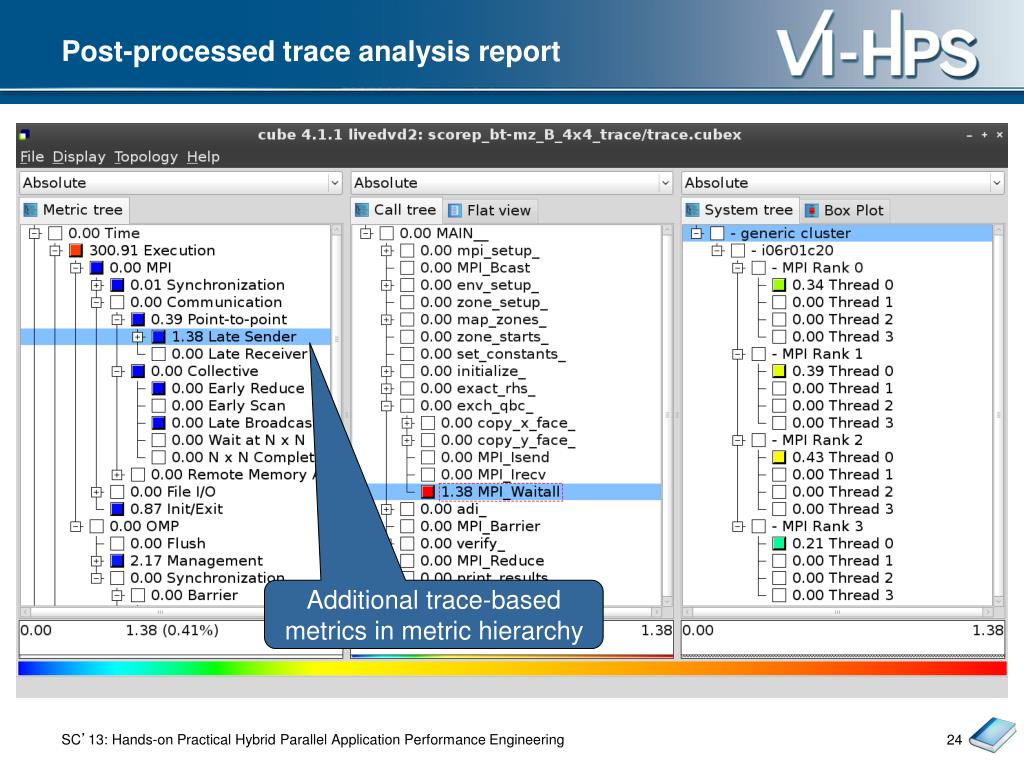
Task: Click the blue box beside 0.39 Point-to-point
Action: pyautogui.click(x=138, y=319)
